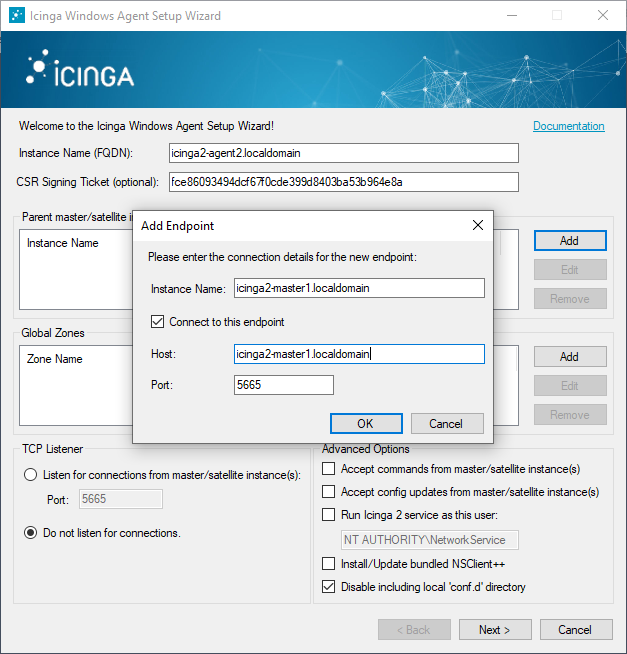Viewport: 627px width, 654px height.
Task: Enable 'Accept config updates from master/satellite' checkbox
Action: 328,492
